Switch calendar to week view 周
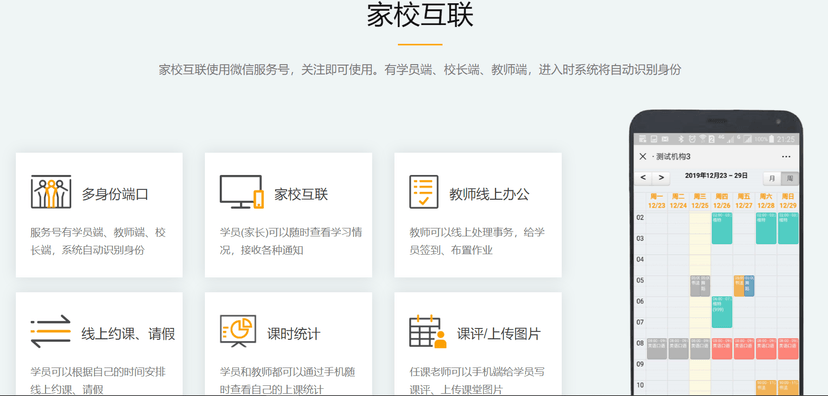Screen dimensions: 828x396 coord(790,178)
